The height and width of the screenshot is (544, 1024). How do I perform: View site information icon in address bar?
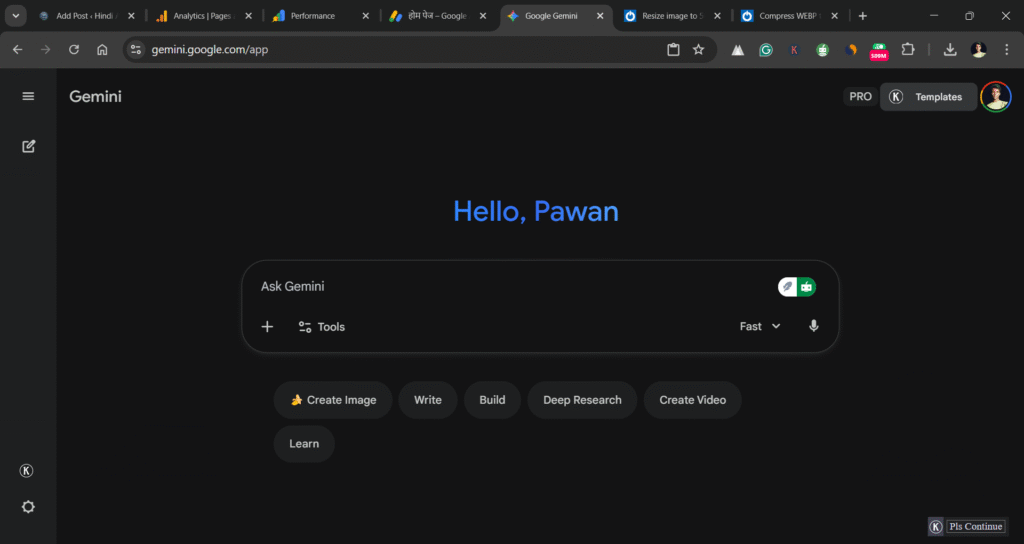(x=136, y=50)
